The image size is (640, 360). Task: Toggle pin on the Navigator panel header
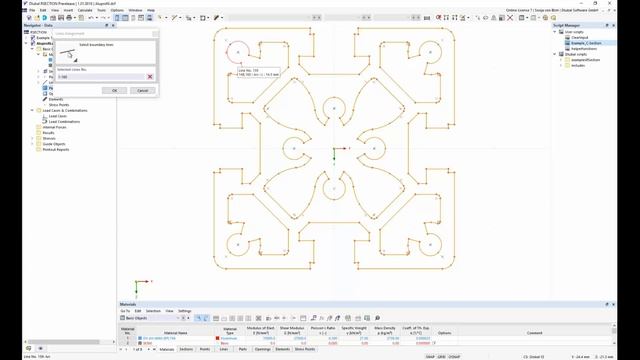[107, 25]
